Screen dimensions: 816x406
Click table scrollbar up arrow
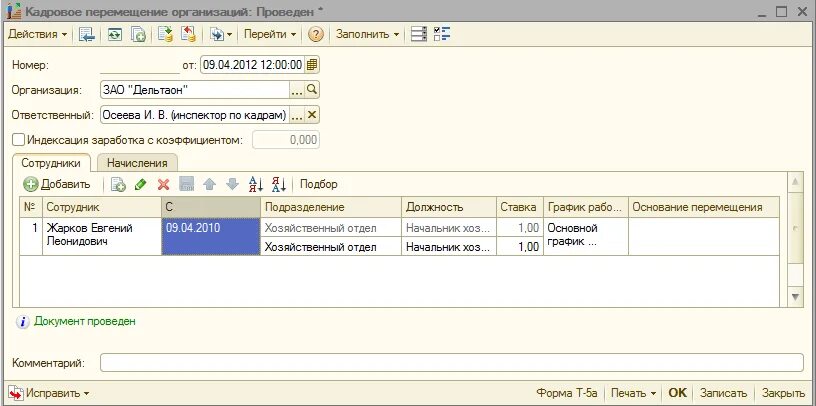(795, 182)
